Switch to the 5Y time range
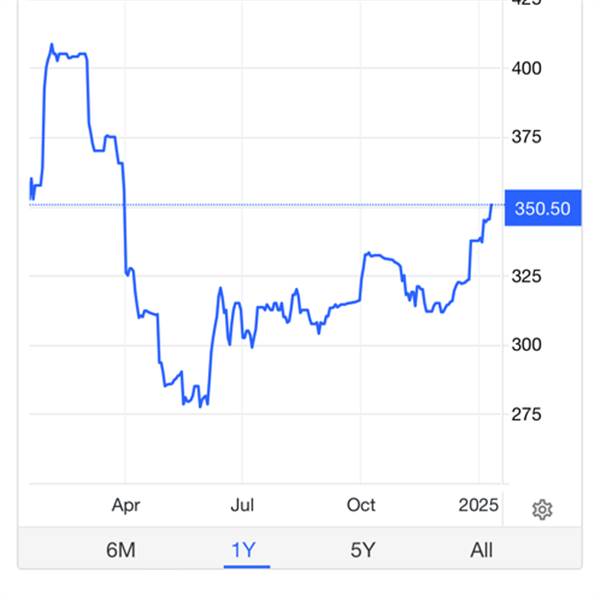This screenshot has width=600, height=600. click(363, 550)
